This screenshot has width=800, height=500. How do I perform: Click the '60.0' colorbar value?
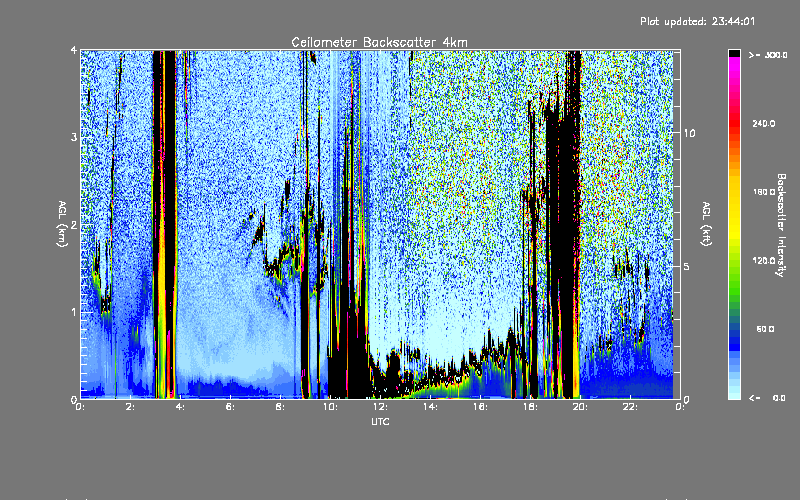pos(765,329)
